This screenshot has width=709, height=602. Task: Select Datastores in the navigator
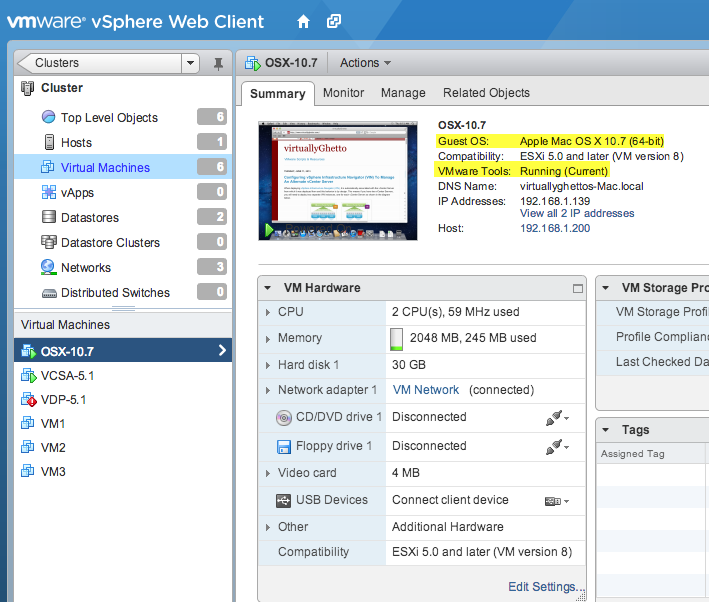point(123,217)
